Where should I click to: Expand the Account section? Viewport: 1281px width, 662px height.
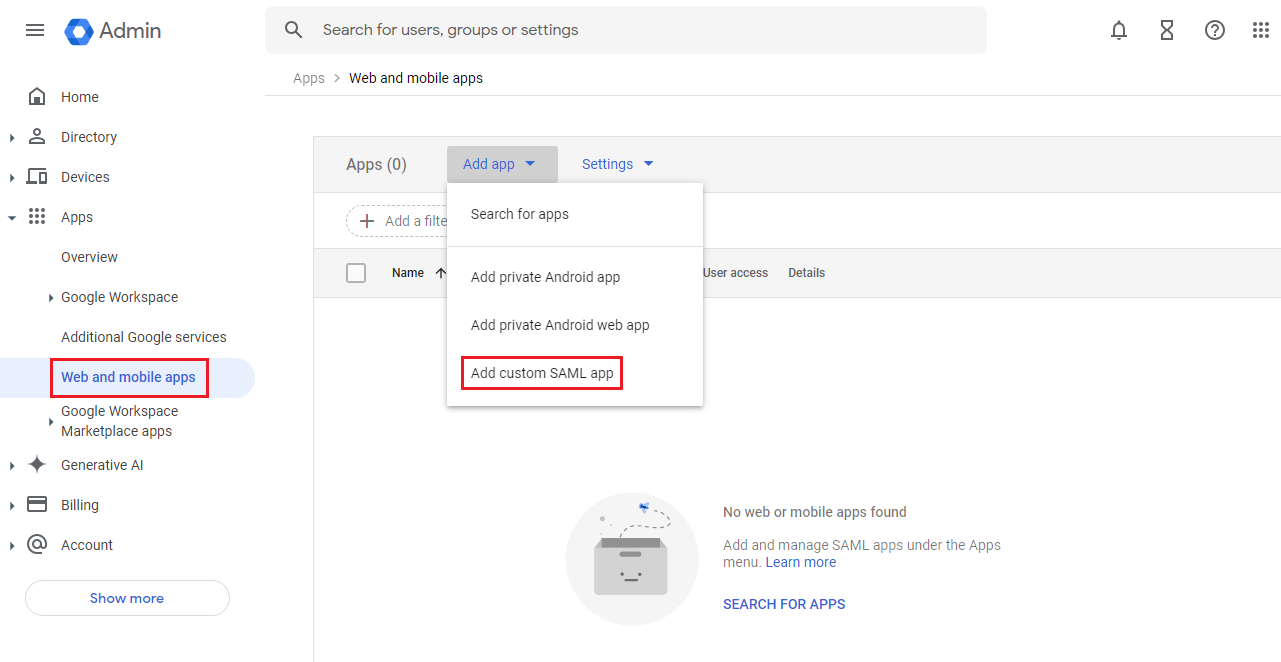pyautogui.click(x=12, y=546)
